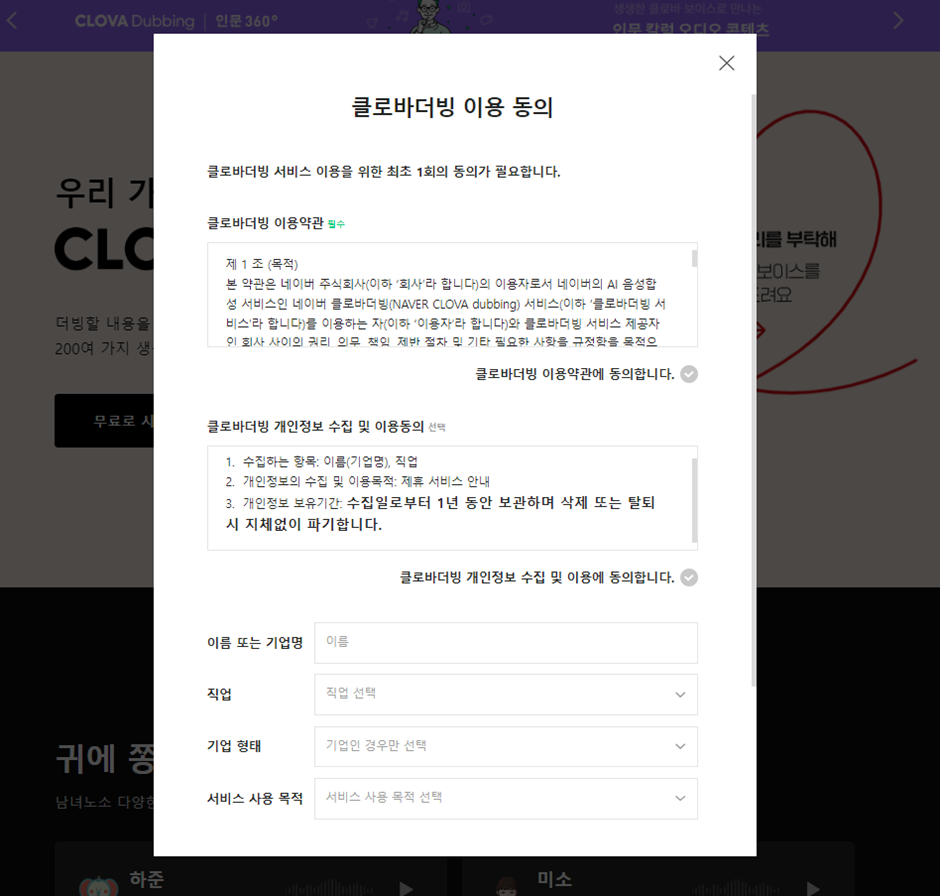Check agreement to 개인정보 수집 및 이용
940x896 pixels.
[689, 577]
